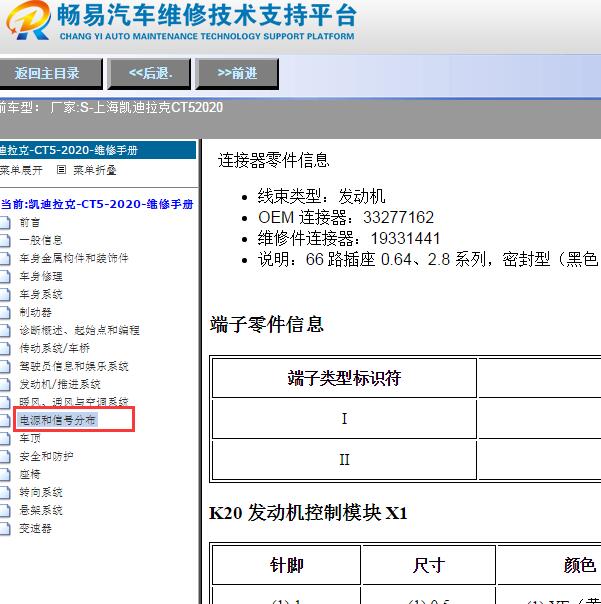Click 端子类型标识符 table header
Viewport: 601px width, 604px height.
click(344, 378)
